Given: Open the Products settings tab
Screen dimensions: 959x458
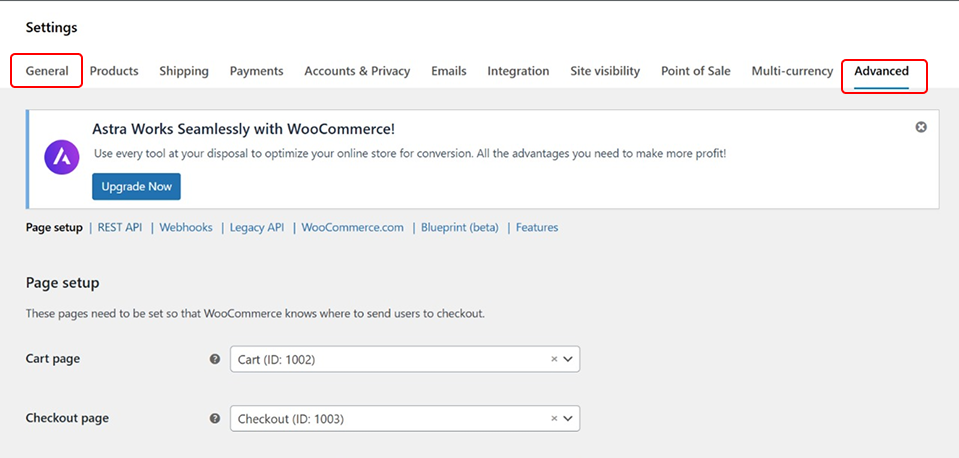Looking at the screenshot, I should 114,71.
